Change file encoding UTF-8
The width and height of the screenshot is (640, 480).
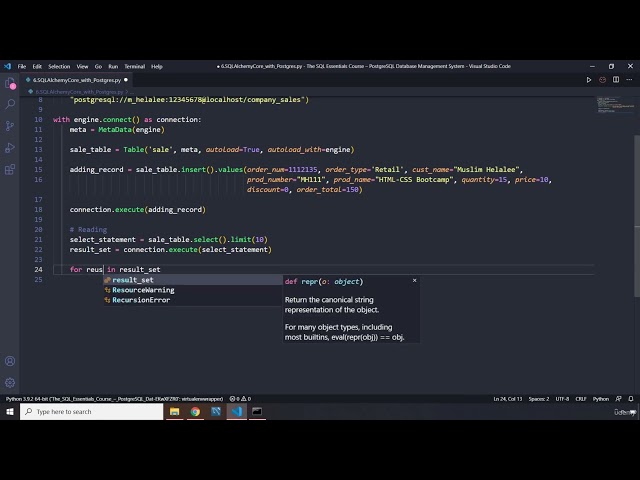562,399
